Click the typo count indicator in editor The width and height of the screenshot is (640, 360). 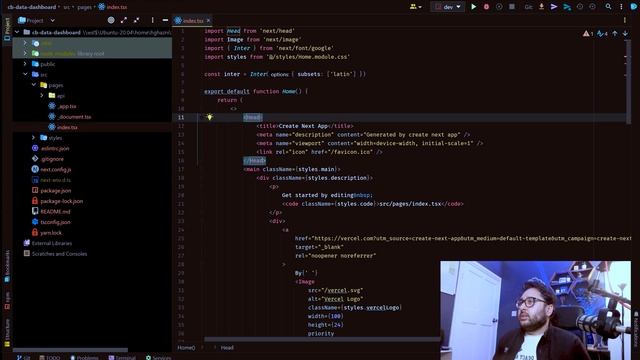click(x=602, y=33)
